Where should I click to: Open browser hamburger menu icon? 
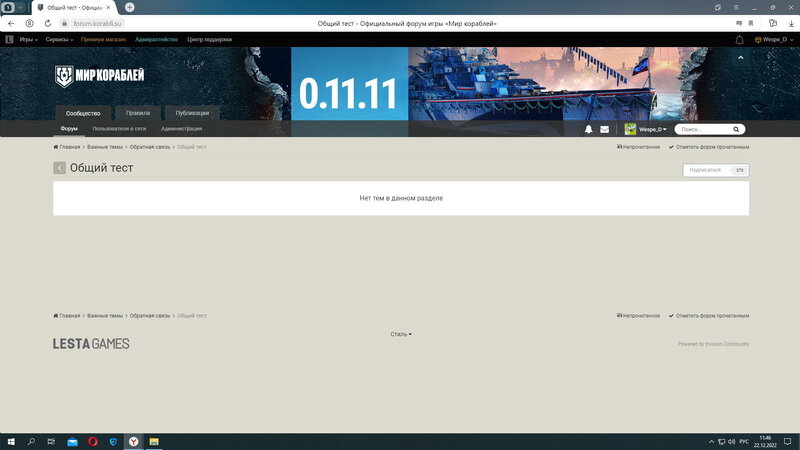pos(736,7)
